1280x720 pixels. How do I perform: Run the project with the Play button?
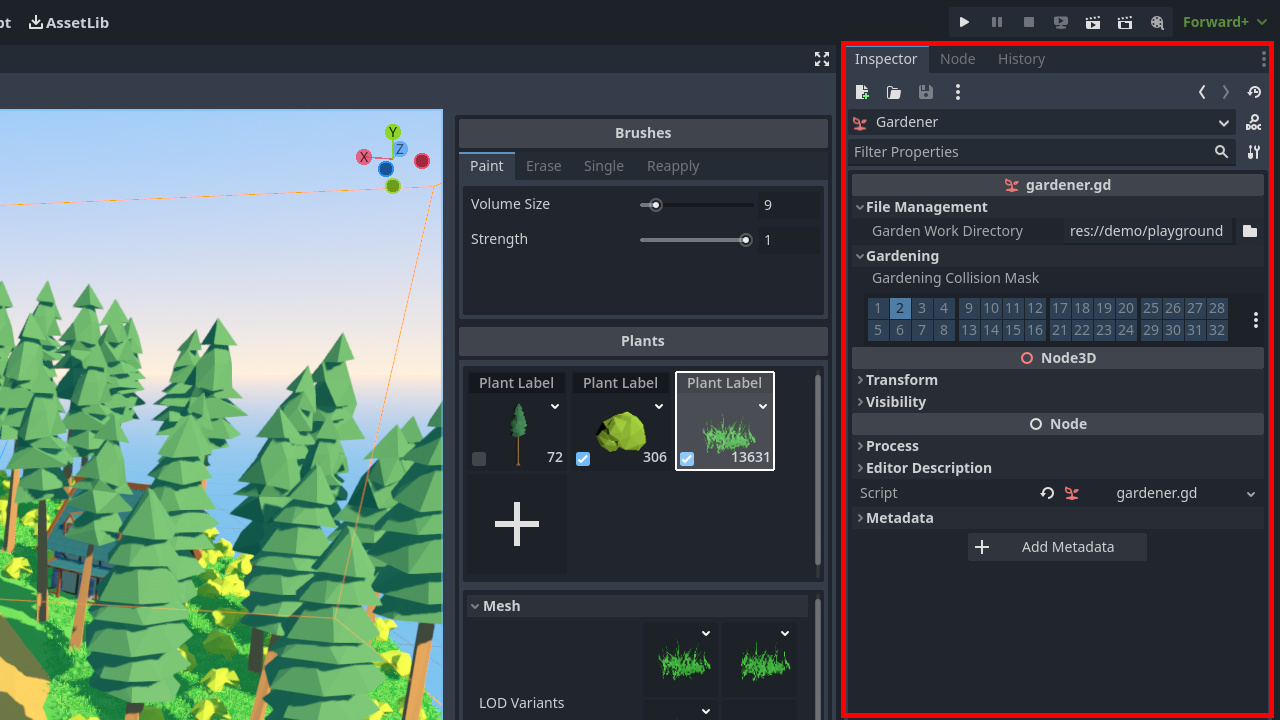click(964, 22)
